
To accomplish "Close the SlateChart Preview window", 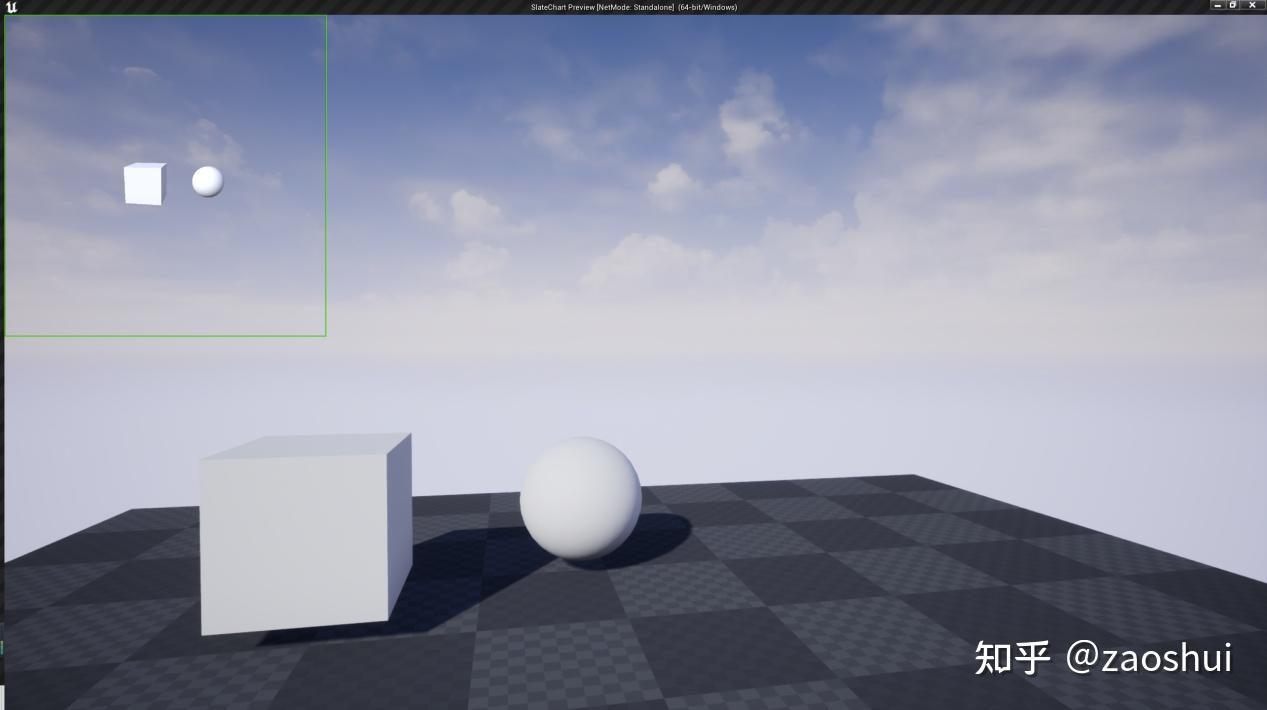I will (1253, 6).
